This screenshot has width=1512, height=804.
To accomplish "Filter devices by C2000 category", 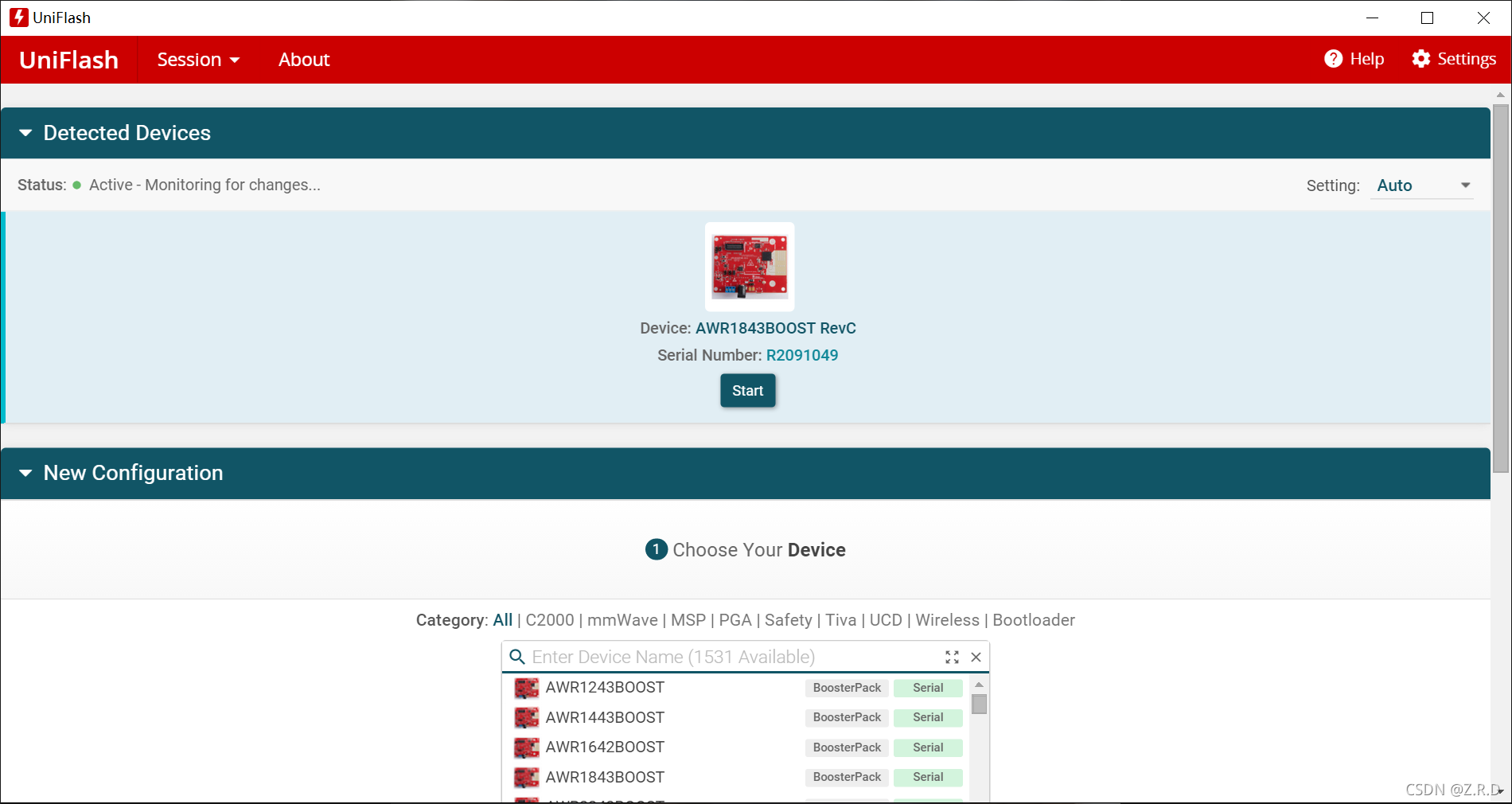I will [x=550, y=620].
